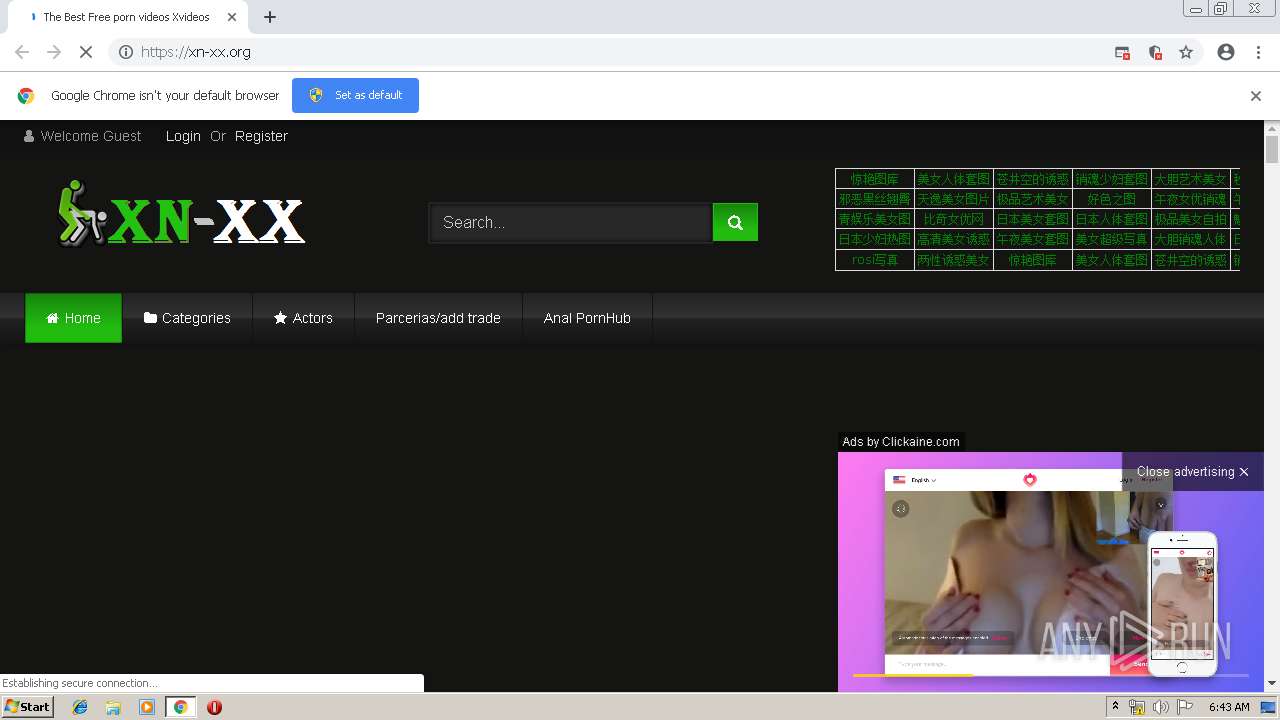Go to the Home menu item
The height and width of the screenshot is (720, 1280).
[73, 318]
